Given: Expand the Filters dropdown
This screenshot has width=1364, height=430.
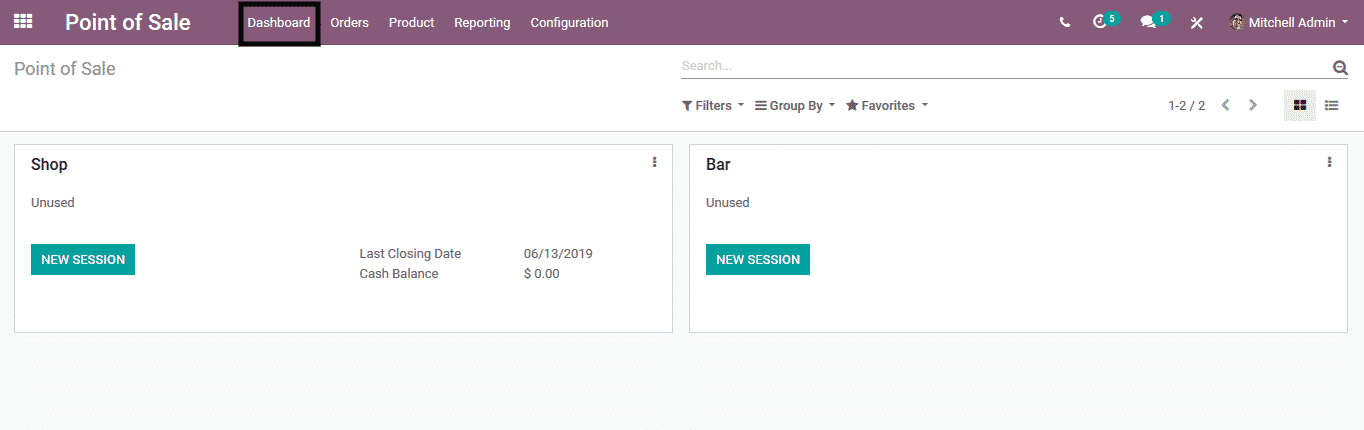Looking at the screenshot, I should point(713,105).
